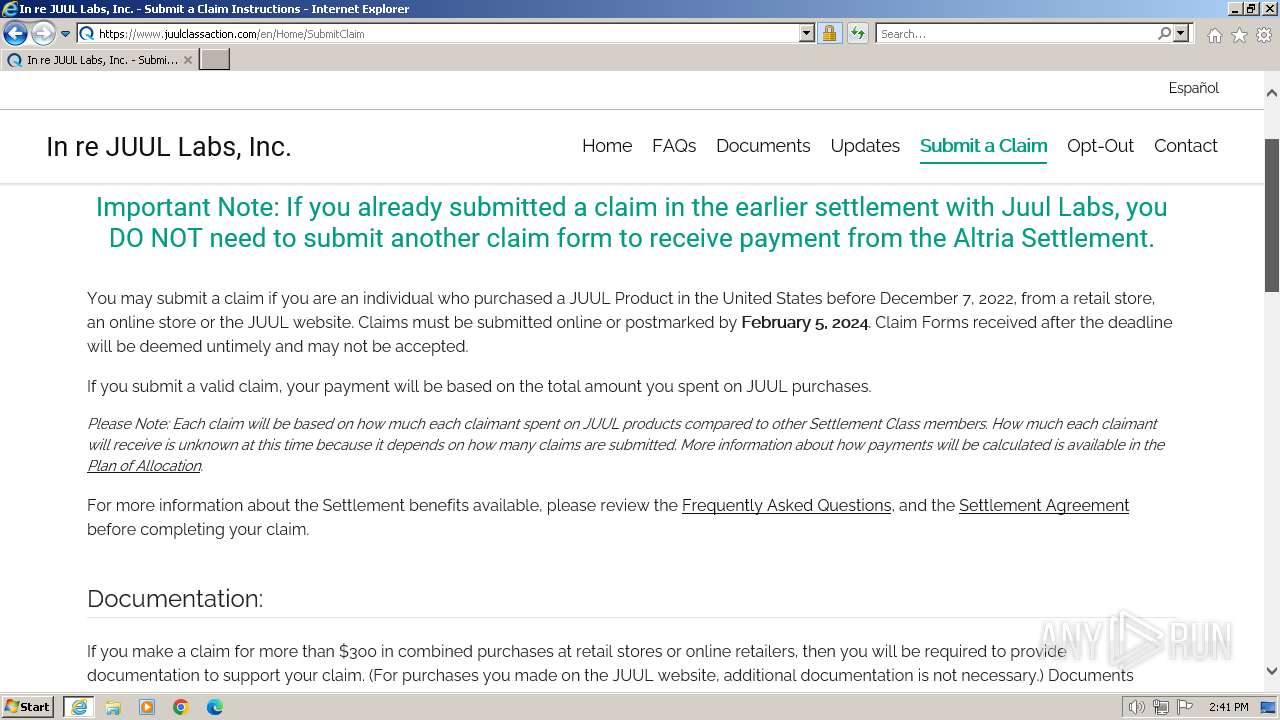Click scrollbar down arrow

click(x=1271, y=671)
